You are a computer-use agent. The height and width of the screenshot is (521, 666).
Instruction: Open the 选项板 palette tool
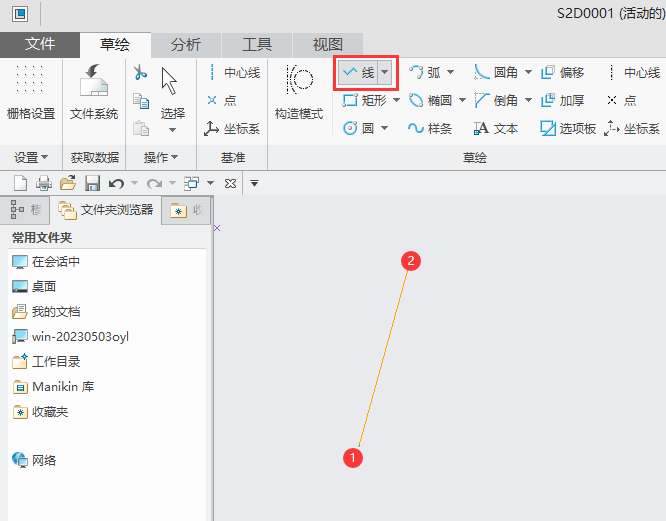(x=568, y=128)
